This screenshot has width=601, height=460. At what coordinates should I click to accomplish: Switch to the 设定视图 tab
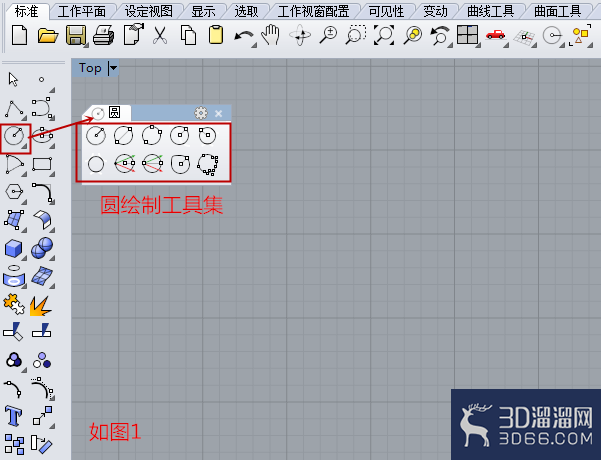pyautogui.click(x=149, y=12)
